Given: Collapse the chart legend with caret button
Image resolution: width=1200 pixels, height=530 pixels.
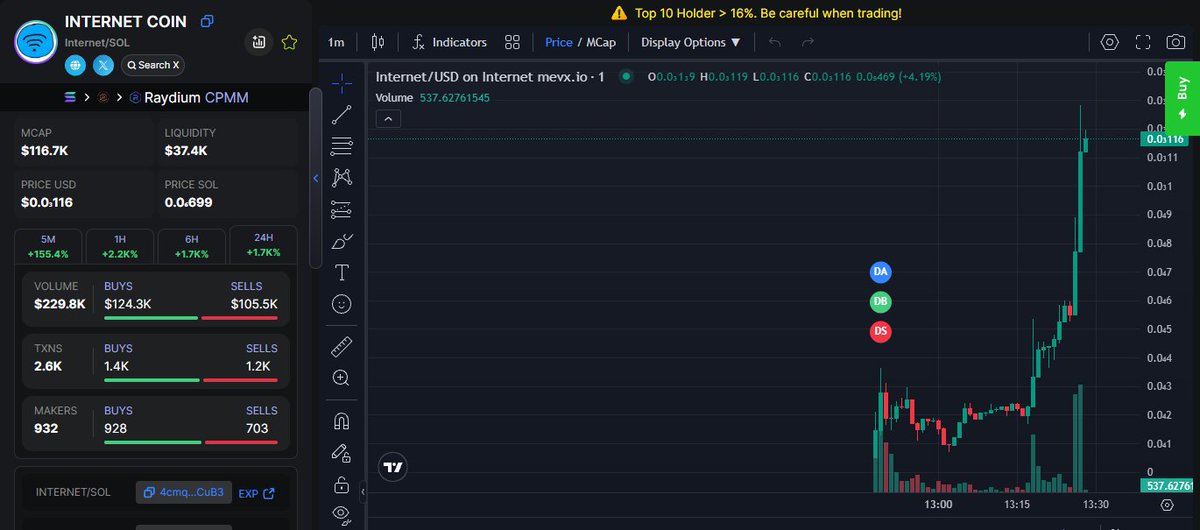Looking at the screenshot, I should [388, 118].
